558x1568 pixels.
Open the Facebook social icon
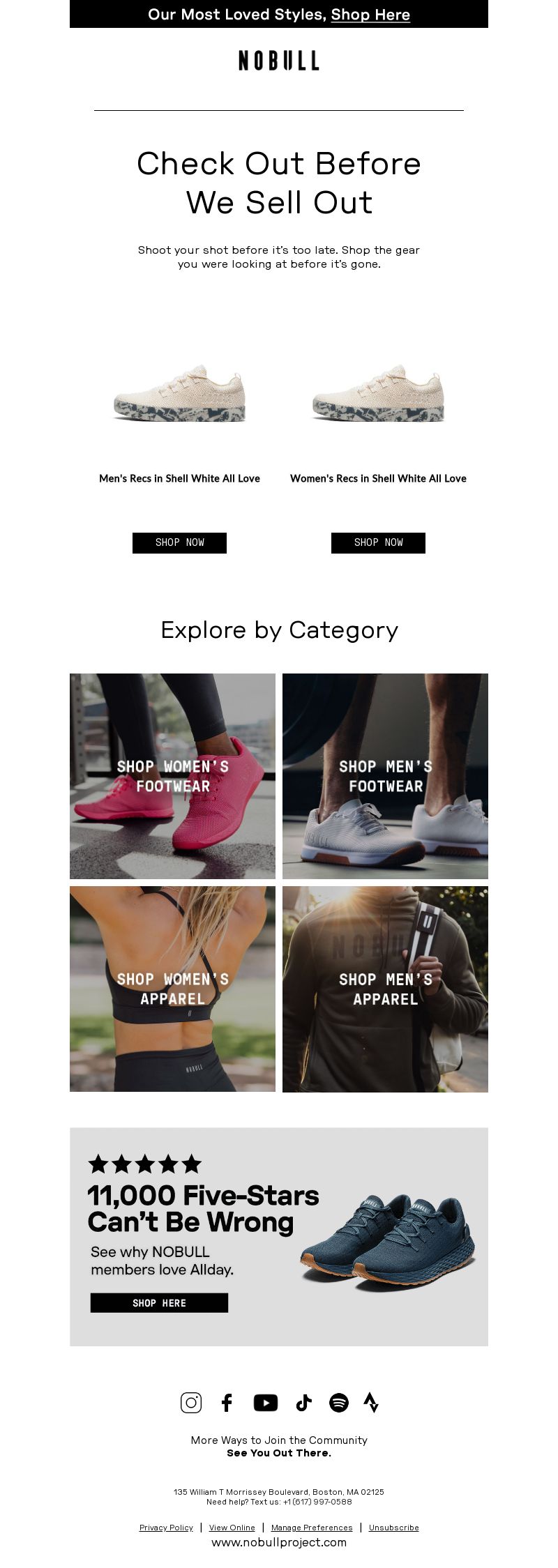tap(227, 1402)
